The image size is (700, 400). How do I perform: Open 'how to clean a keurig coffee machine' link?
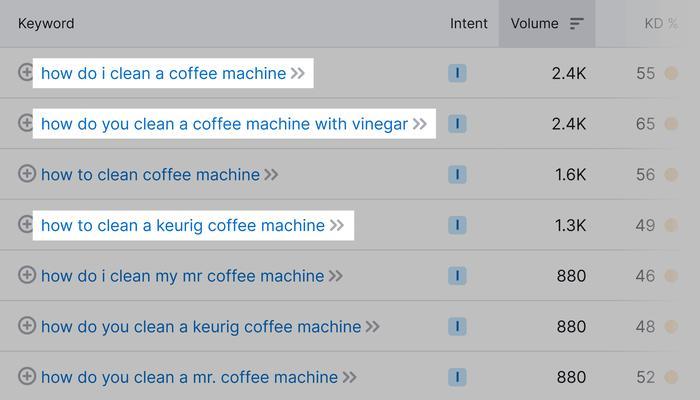tap(183, 225)
